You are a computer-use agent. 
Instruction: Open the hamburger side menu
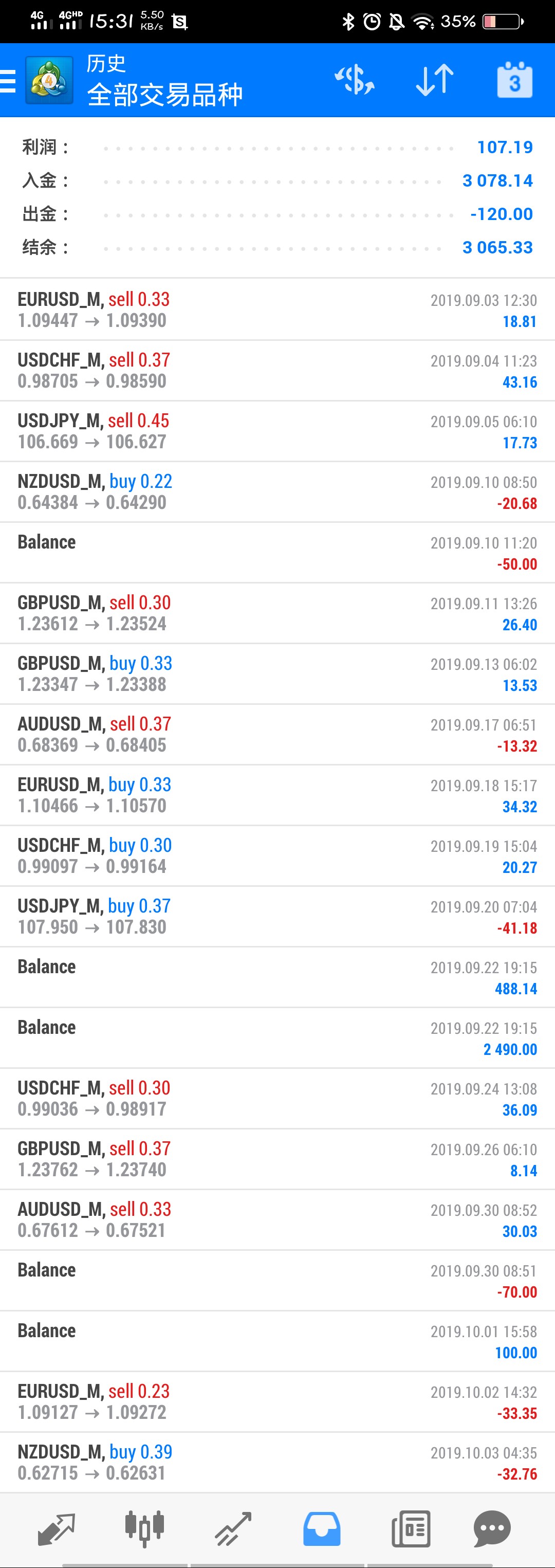tap(8, 80)
